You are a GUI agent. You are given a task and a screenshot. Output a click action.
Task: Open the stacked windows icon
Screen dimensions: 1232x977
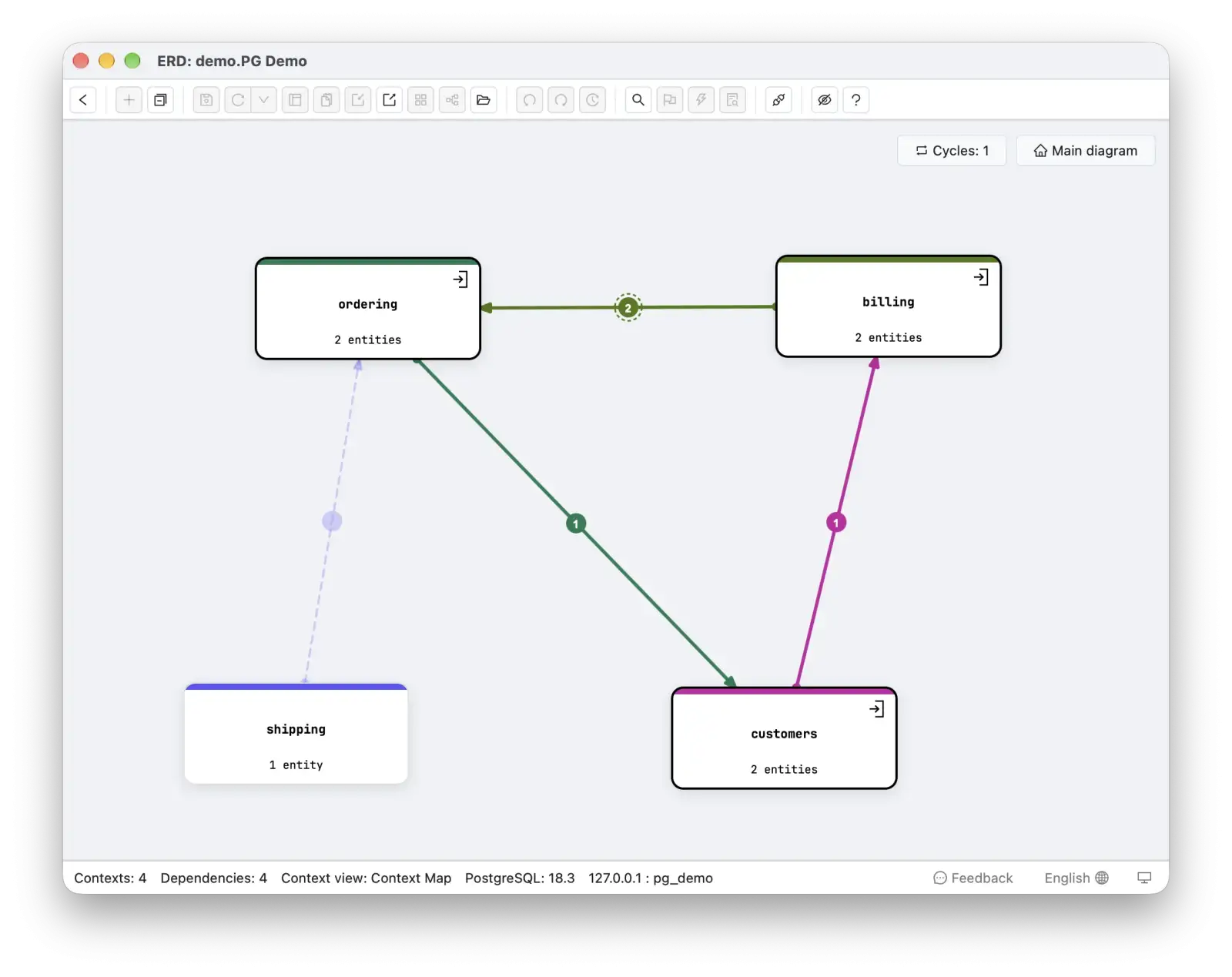pyautogui.click(x=160, y=100)
